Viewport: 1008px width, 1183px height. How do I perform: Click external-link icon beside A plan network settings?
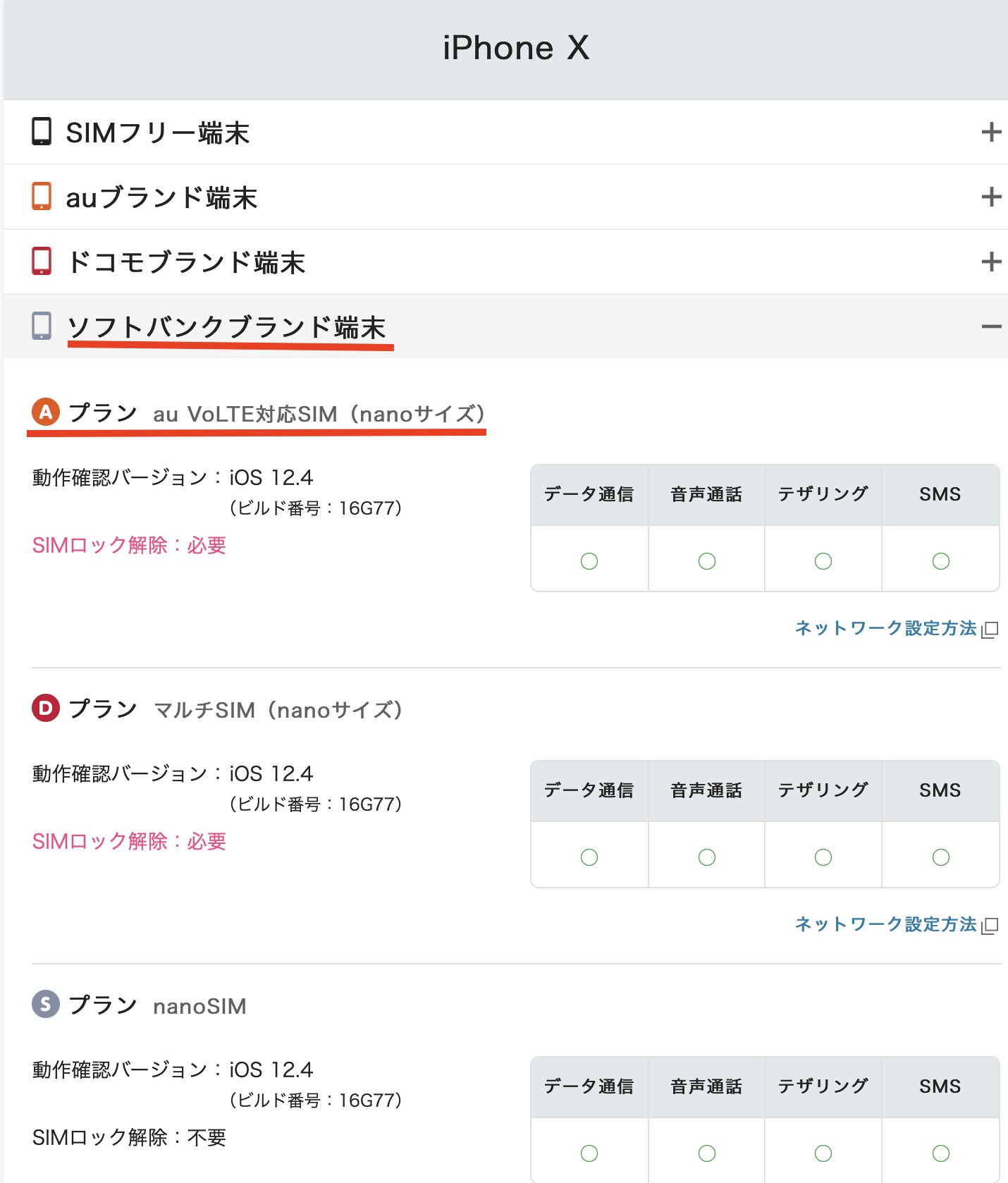click(x=990, y=630)
